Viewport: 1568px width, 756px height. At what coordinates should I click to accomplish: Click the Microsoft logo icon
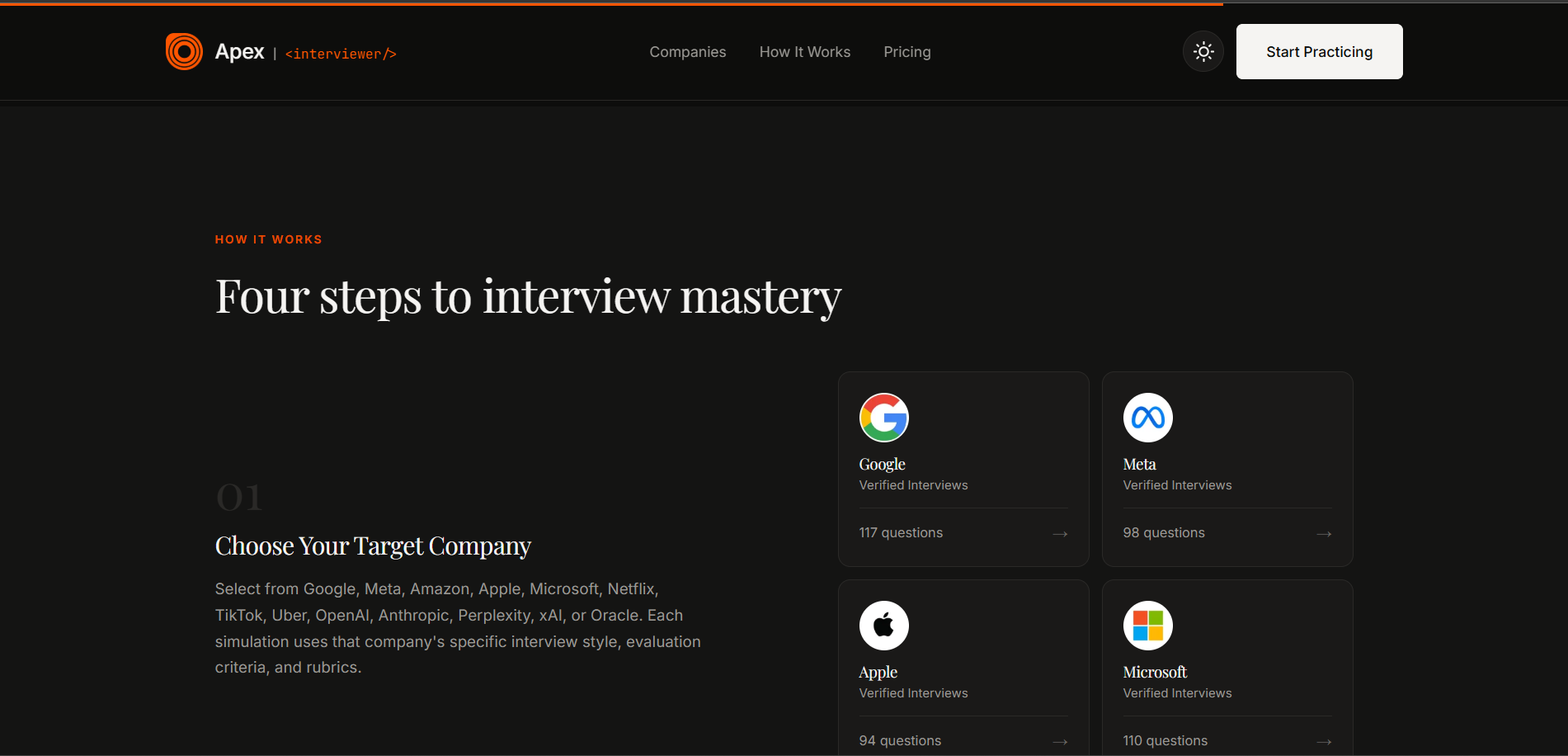pos(1148,626)
